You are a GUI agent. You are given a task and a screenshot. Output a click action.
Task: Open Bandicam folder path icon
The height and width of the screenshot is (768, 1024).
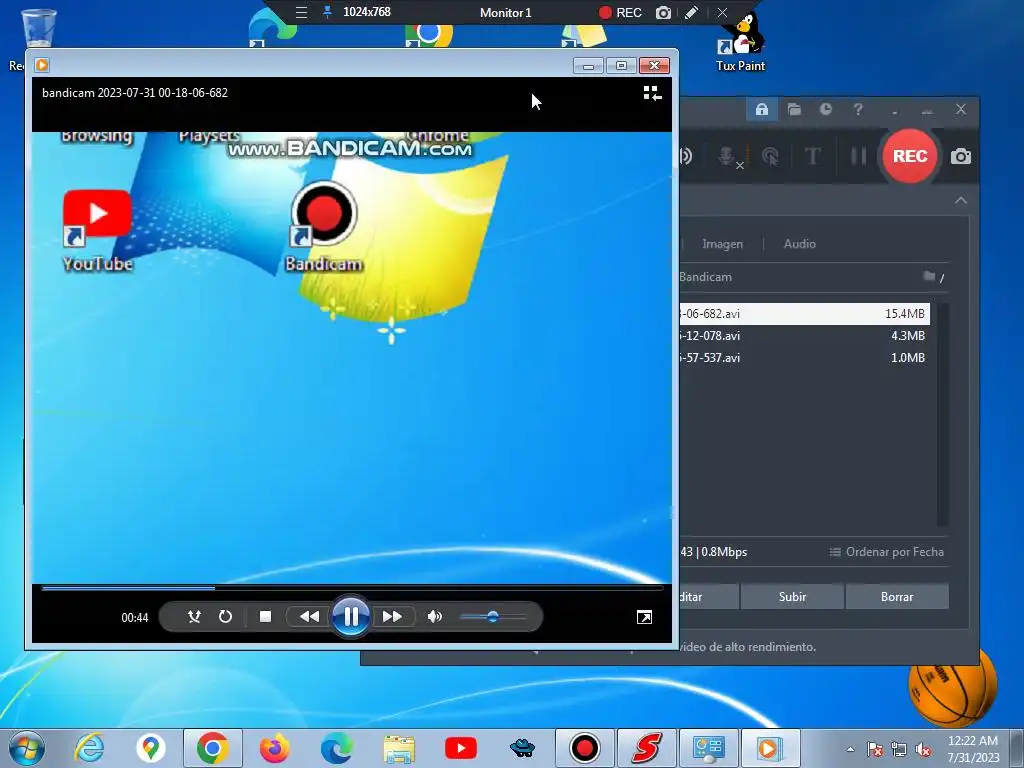click(929, 276)
